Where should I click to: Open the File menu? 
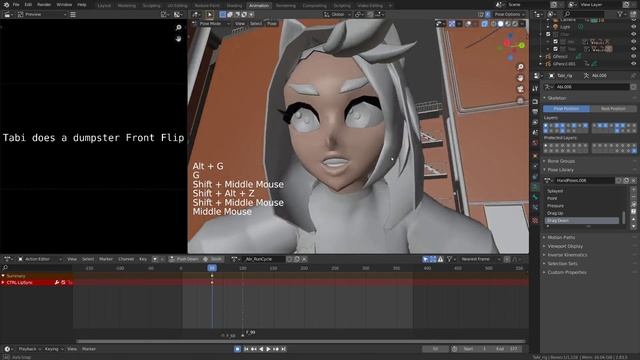16,4
